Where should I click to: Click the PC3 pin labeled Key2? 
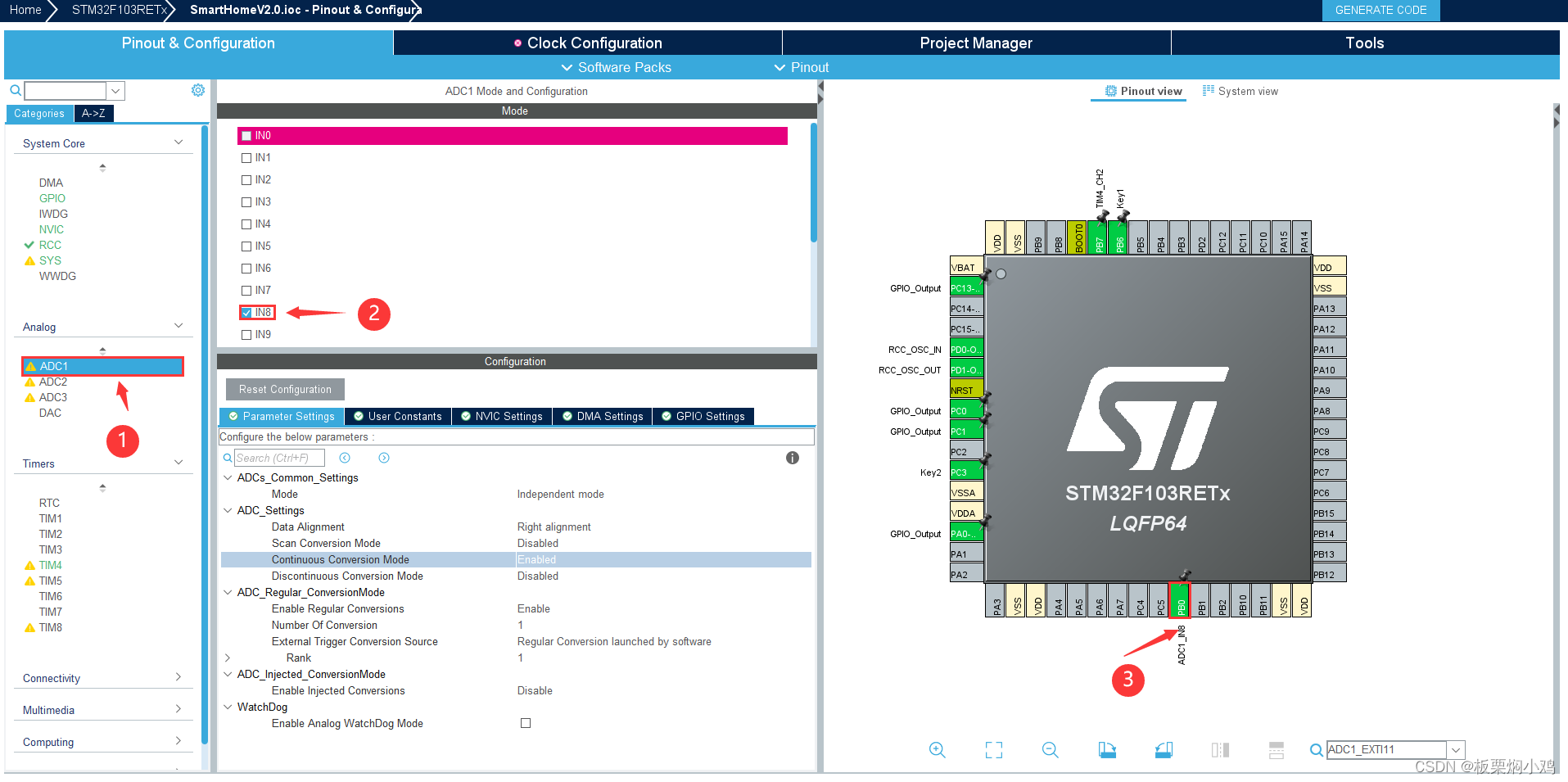point(966,472)
